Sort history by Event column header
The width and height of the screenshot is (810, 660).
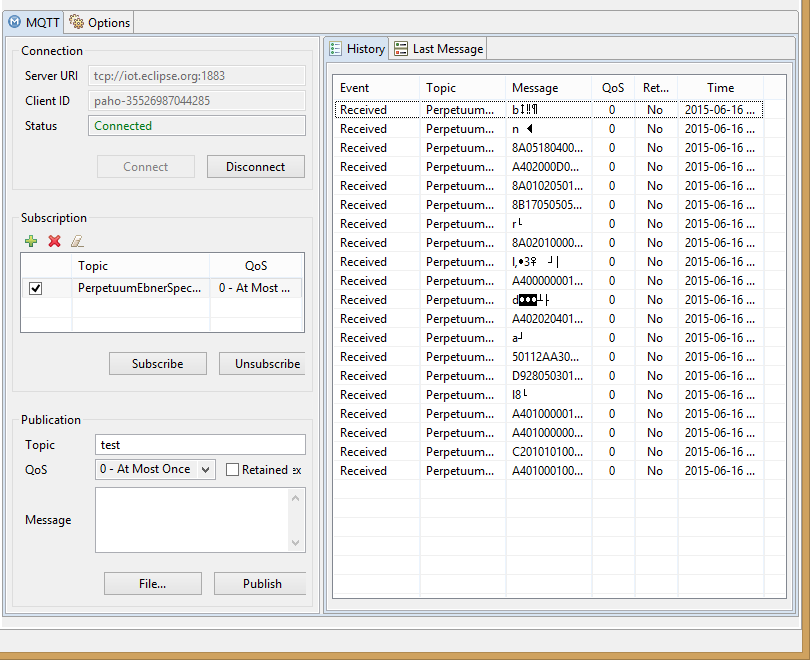tap(377, 88)
